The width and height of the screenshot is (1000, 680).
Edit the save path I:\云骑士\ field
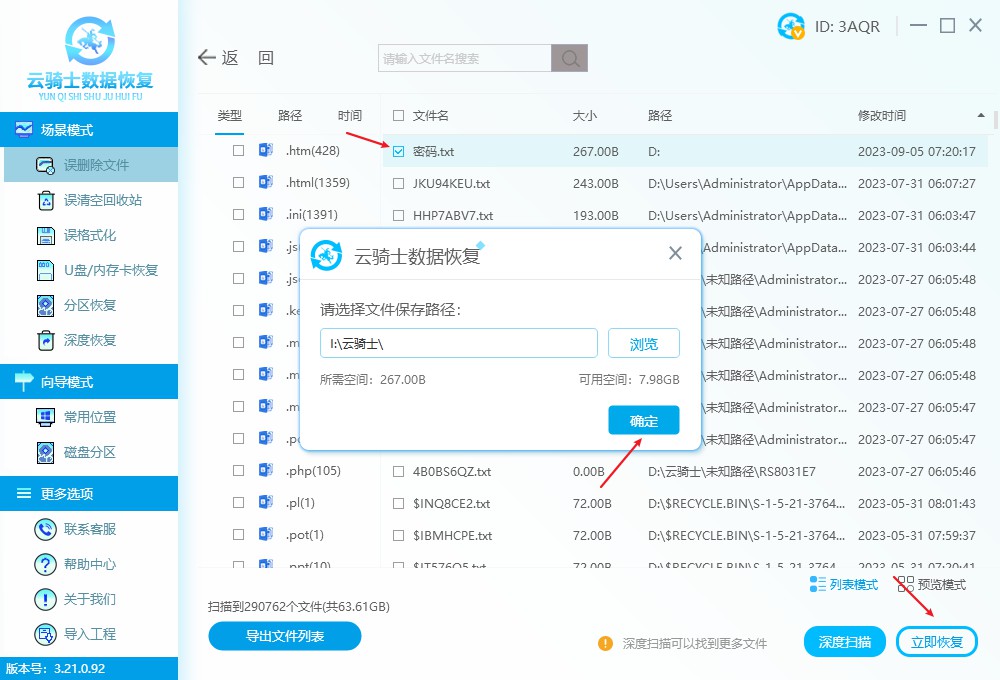[459, 344]
